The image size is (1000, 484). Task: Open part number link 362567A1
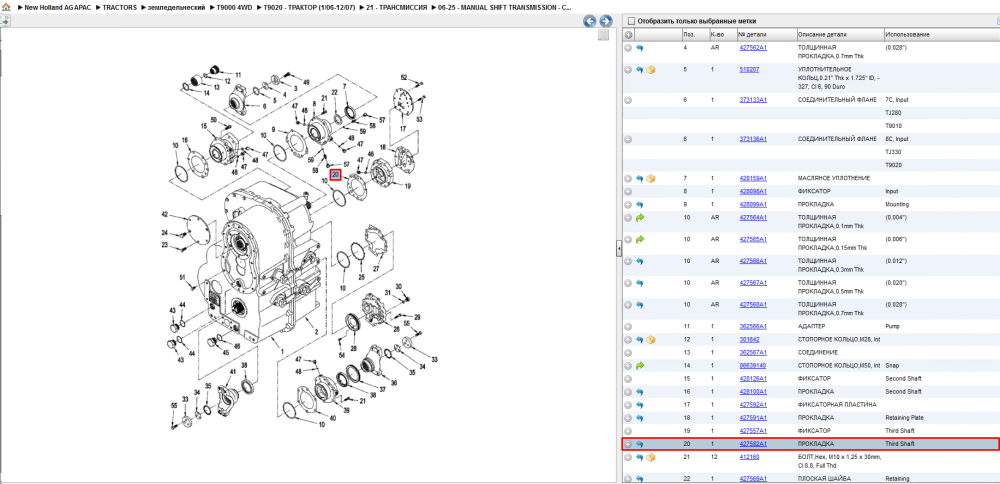pos(753,352)
